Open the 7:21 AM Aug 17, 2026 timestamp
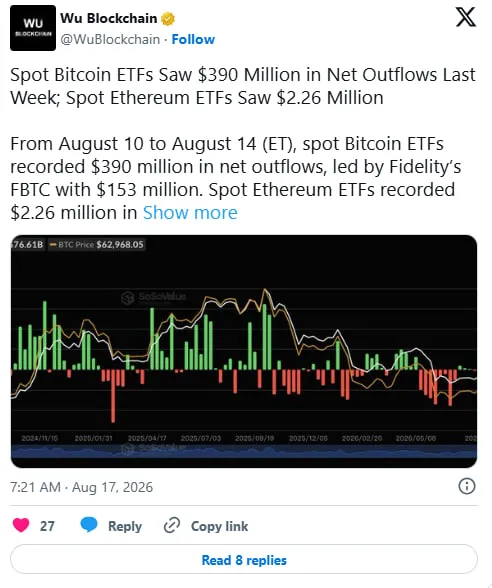This screenshot has height=588, width=492. tap(82, 487)
